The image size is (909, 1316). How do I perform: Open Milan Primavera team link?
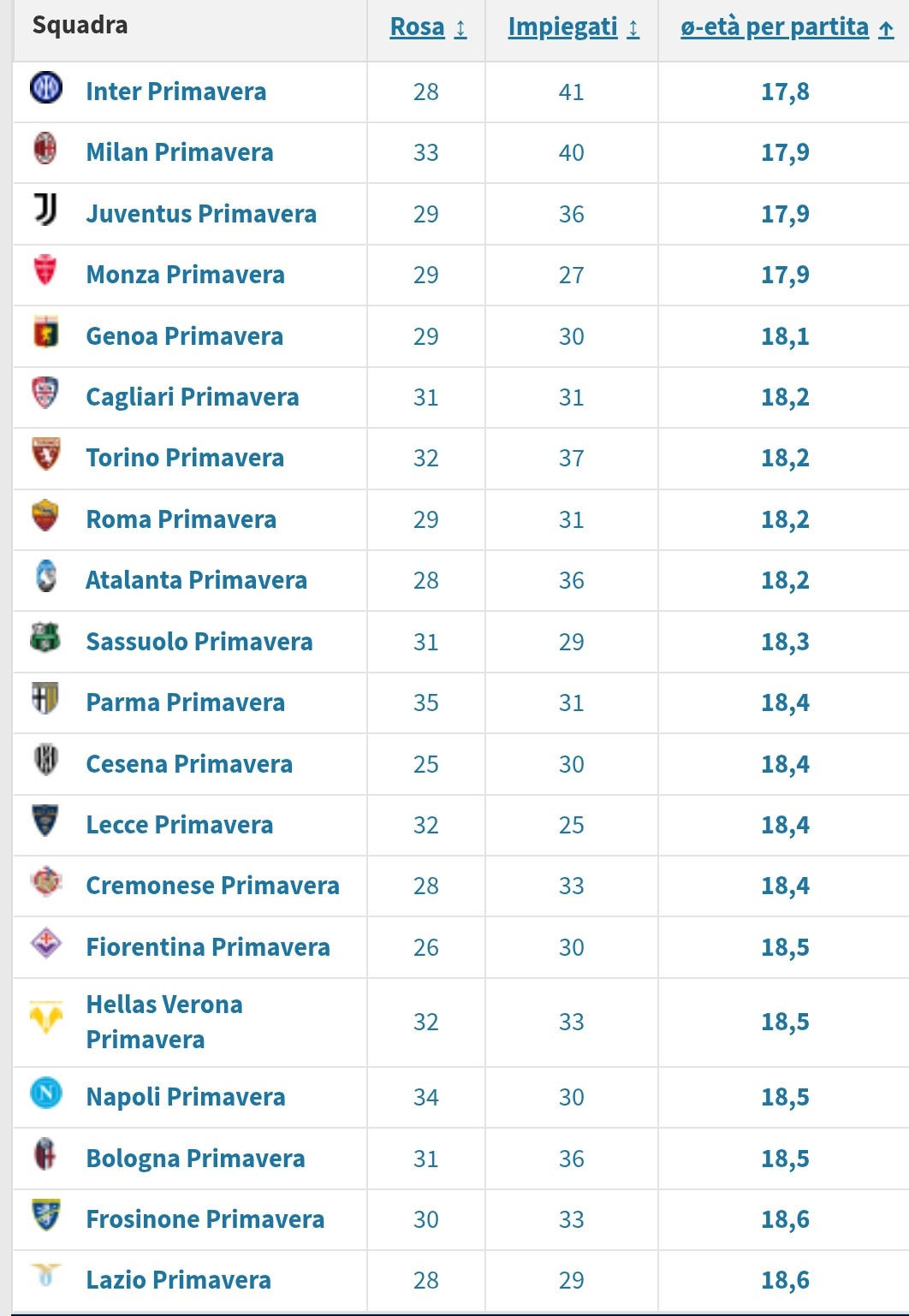(x=180, y=152)
